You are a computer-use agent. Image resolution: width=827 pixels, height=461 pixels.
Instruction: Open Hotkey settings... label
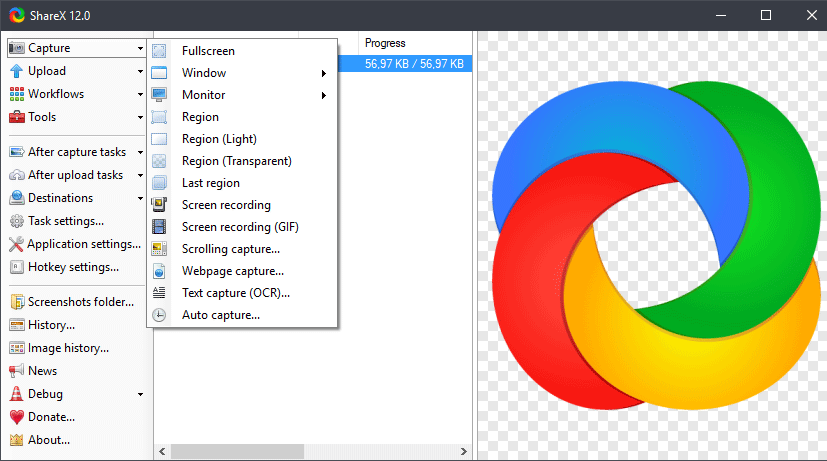73,267
